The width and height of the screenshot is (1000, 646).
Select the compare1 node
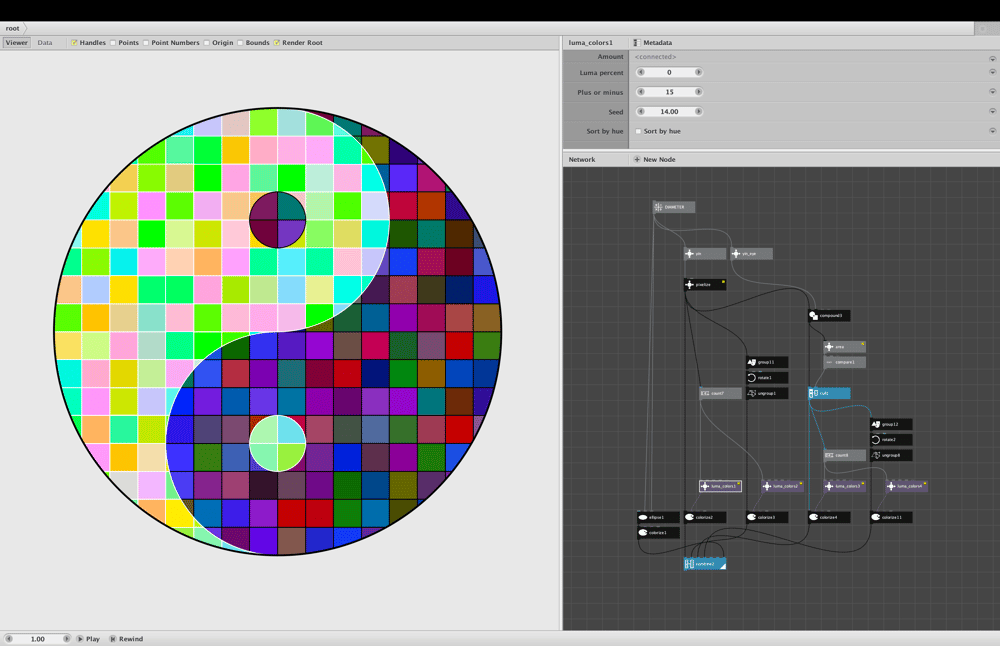(x=844, y=362)
